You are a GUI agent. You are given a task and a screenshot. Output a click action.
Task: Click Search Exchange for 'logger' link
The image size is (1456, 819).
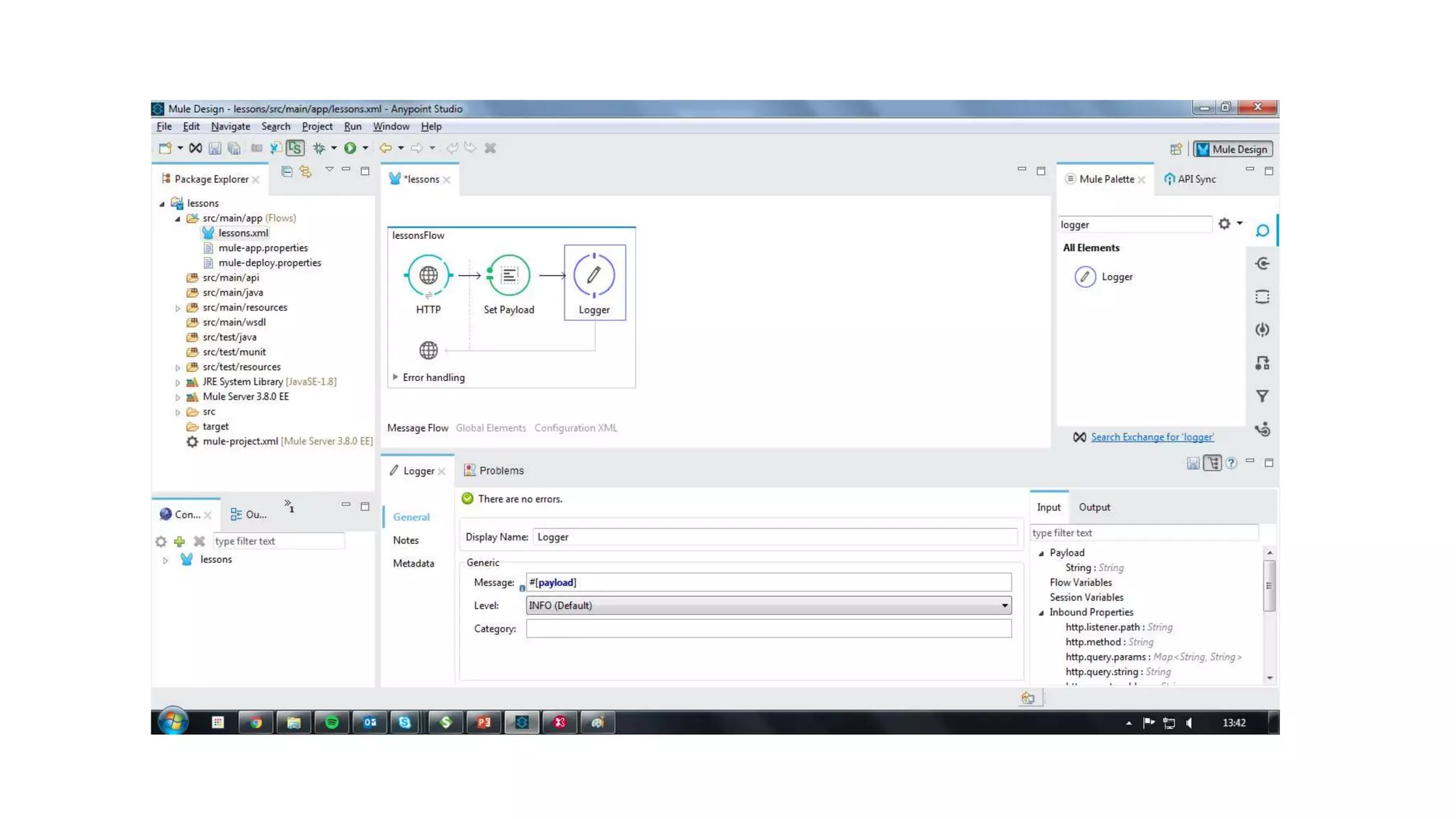coord(1152,437)
